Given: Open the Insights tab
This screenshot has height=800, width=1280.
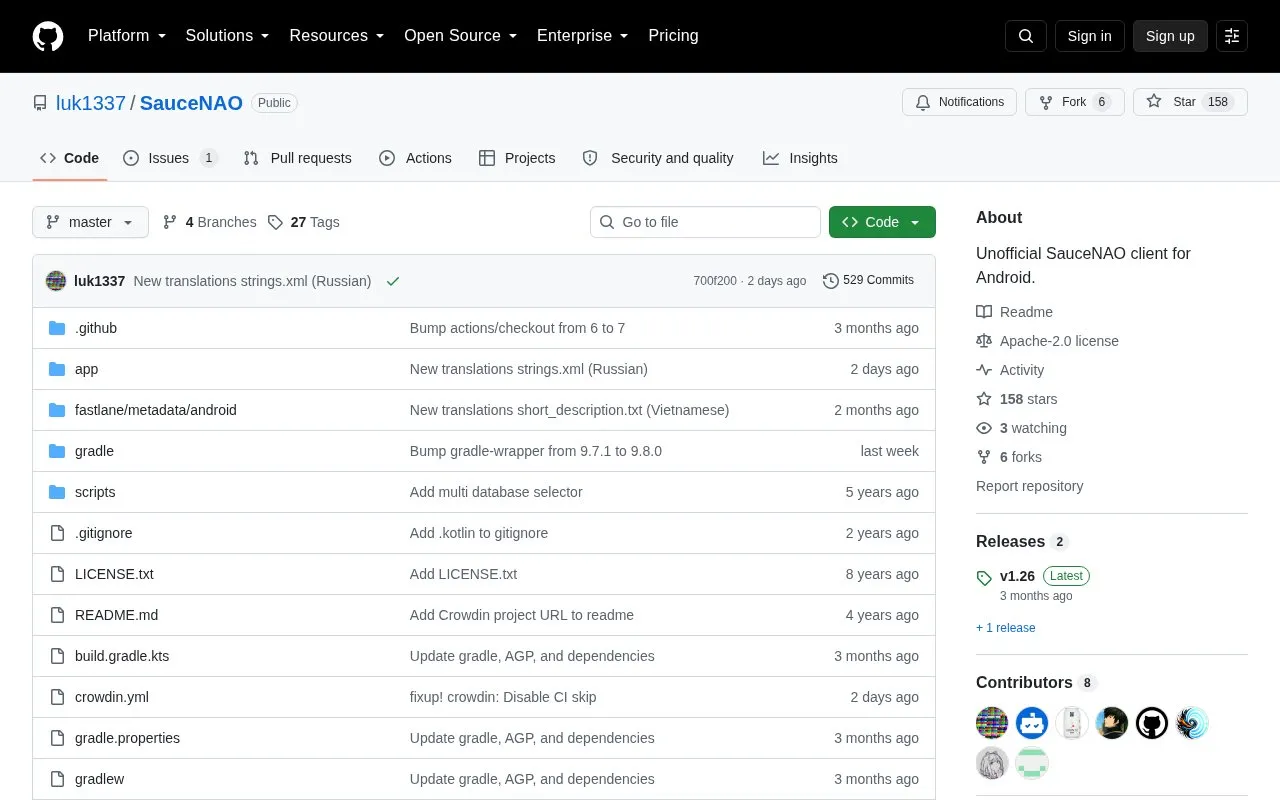Looking at the screenshot, I should (x=800, y=158).
